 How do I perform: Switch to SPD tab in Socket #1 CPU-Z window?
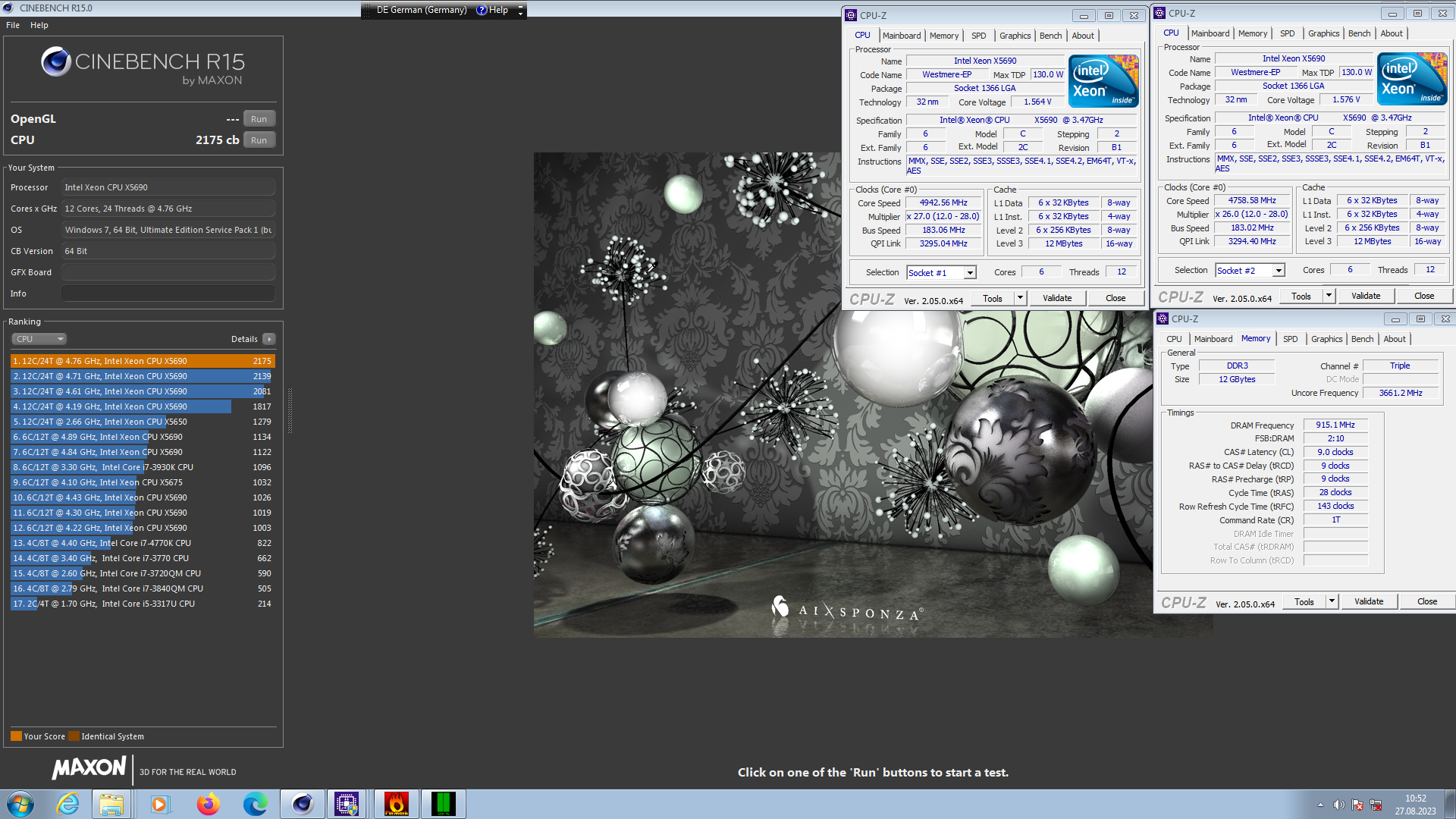[979, 36]
